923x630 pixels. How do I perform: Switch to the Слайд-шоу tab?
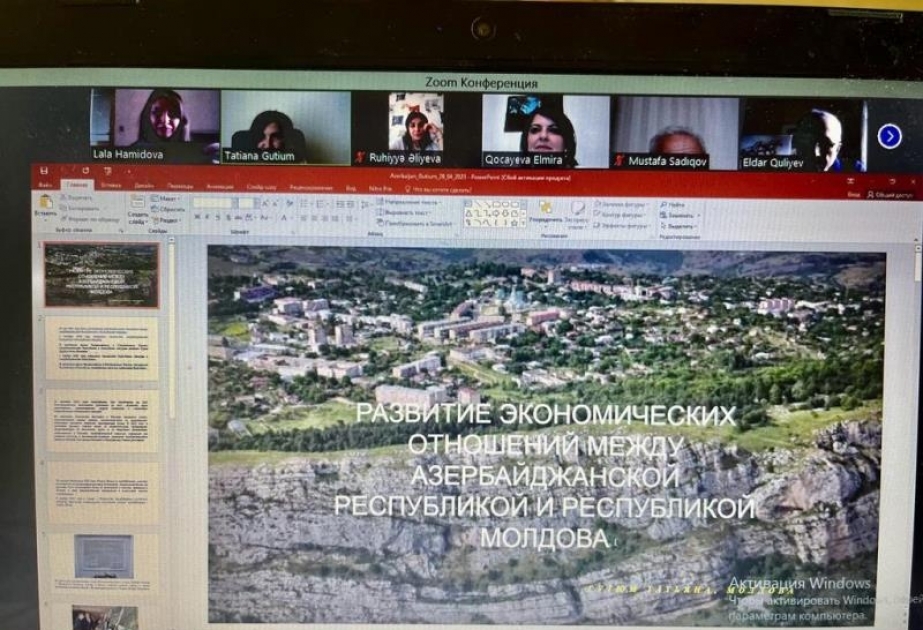click(x=261, y=187)
